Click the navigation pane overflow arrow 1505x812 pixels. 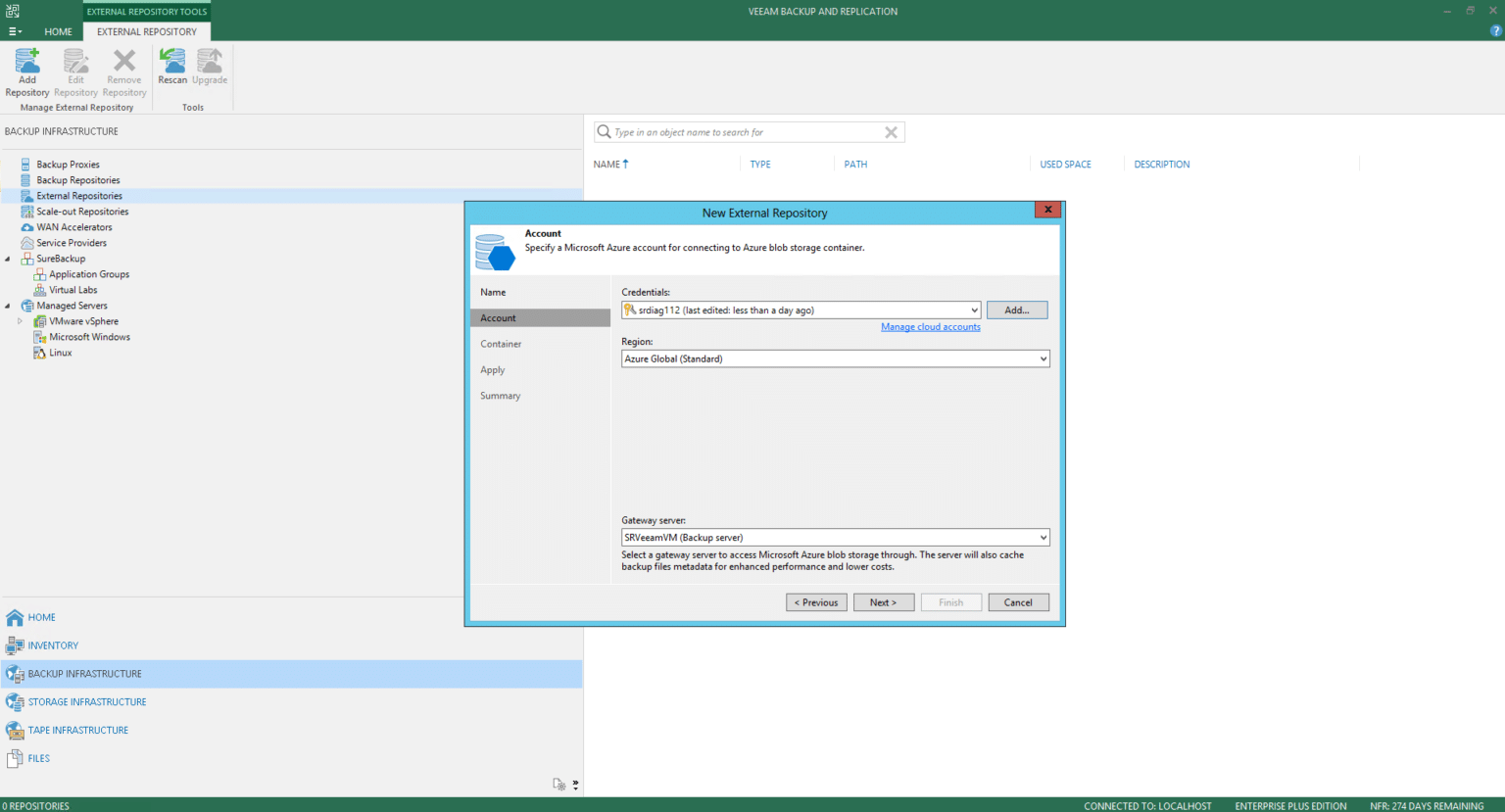(575, 785)
